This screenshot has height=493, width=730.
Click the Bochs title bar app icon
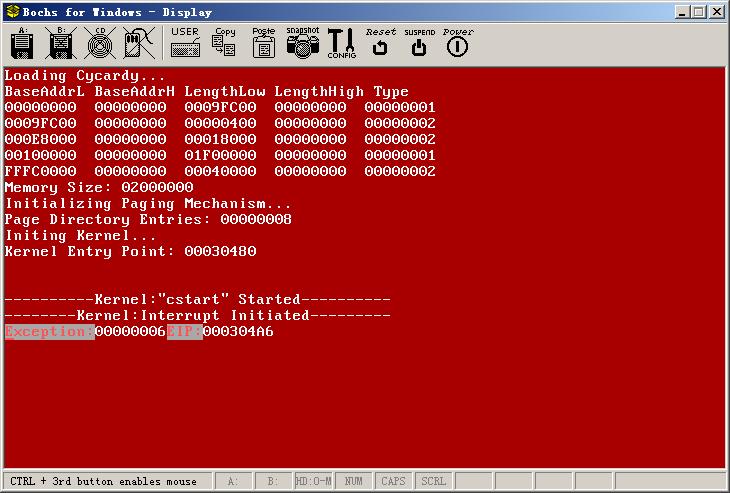pyautogui.click(x=13, y=12)
